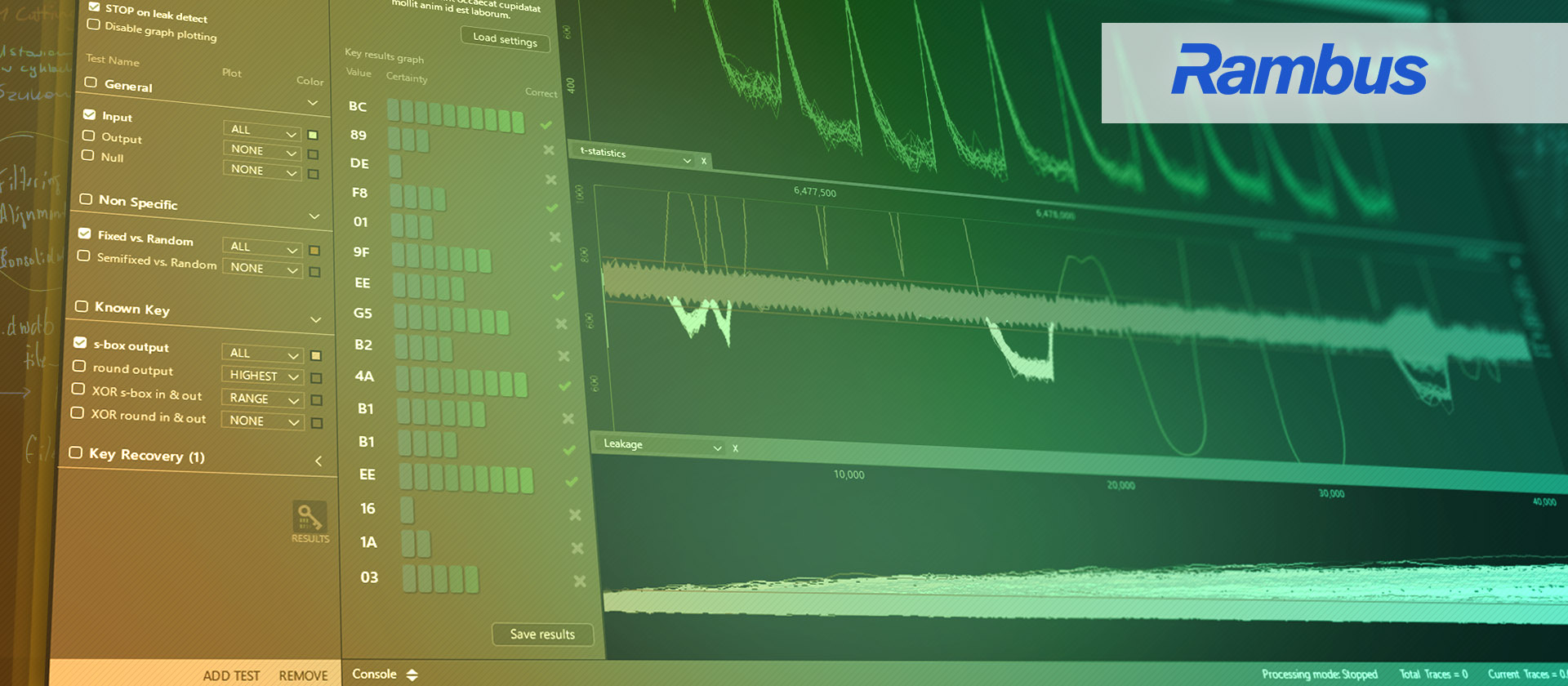Open Semifixed vs. Random plot dropdown
The width and height of the screenshot is (1568, 686).
coord(262,268)
